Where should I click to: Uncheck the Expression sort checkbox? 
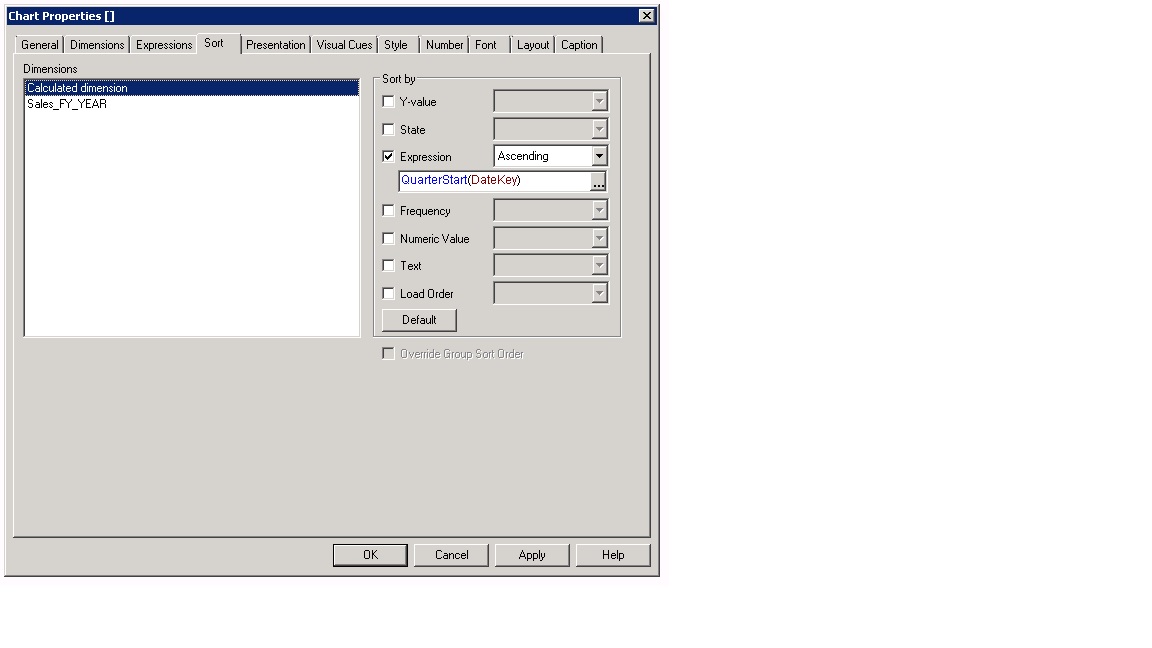tap(389, 156)
